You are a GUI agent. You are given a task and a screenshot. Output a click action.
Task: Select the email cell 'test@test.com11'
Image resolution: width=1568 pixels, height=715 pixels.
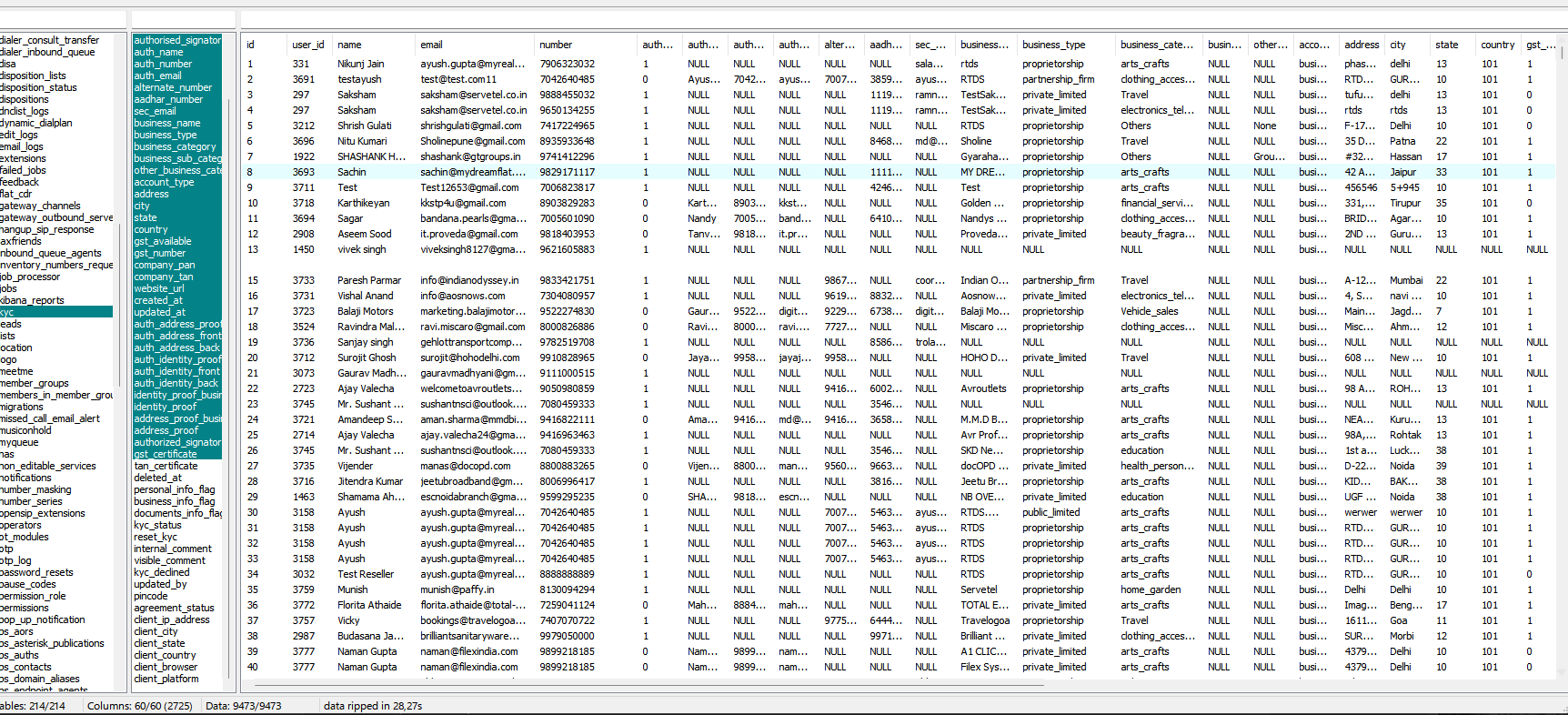tap(458, 79)
